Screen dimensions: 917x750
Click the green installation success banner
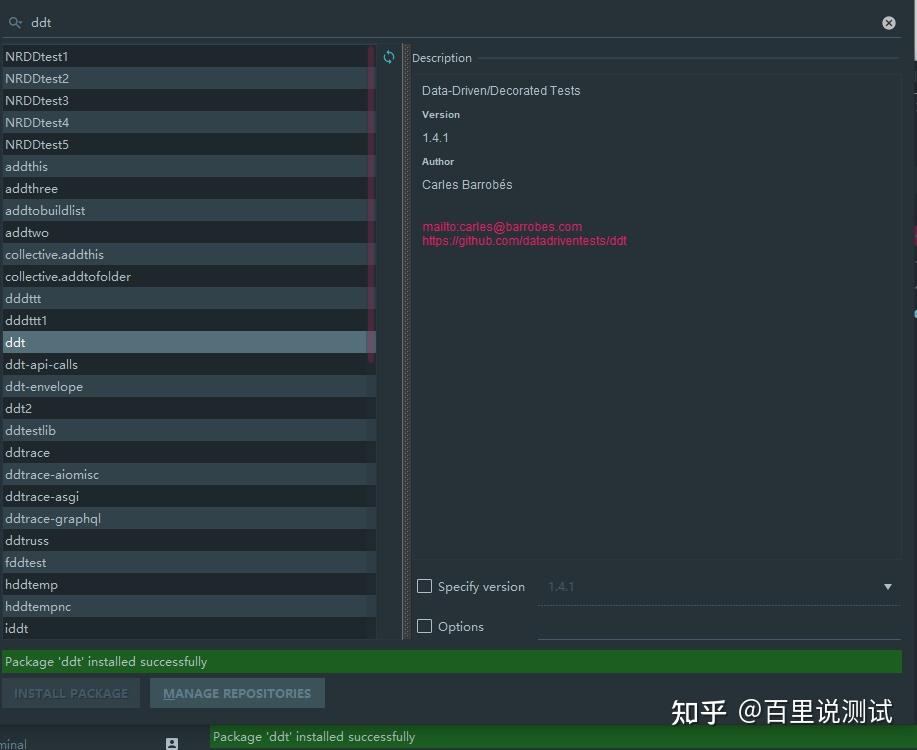click(450, 661)
